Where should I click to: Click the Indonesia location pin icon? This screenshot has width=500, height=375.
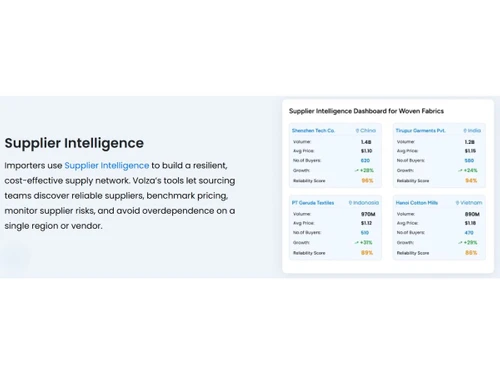[x=350, y=203]
